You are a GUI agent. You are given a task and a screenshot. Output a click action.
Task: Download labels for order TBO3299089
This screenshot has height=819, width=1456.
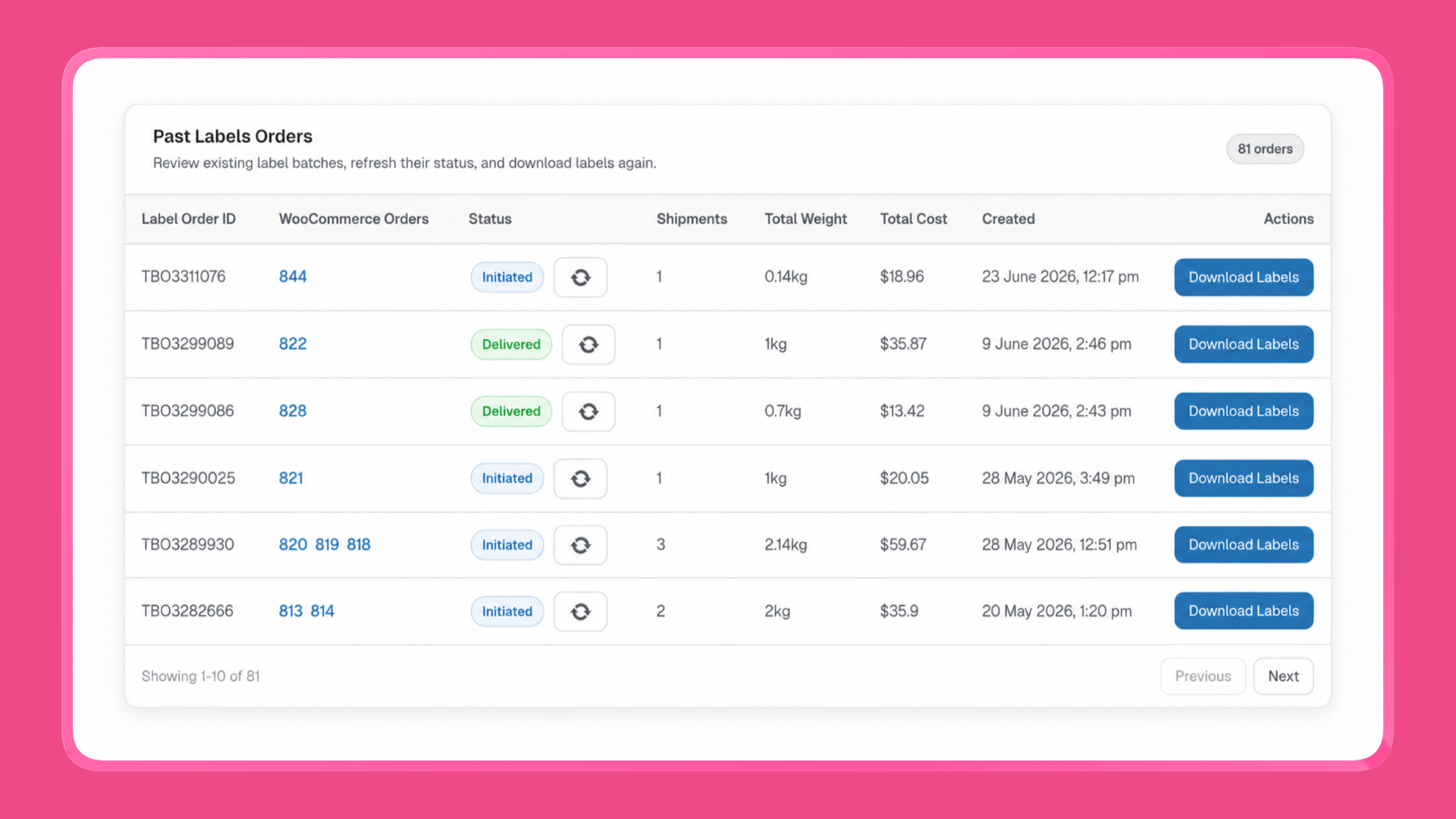[x=1244, y=344]
